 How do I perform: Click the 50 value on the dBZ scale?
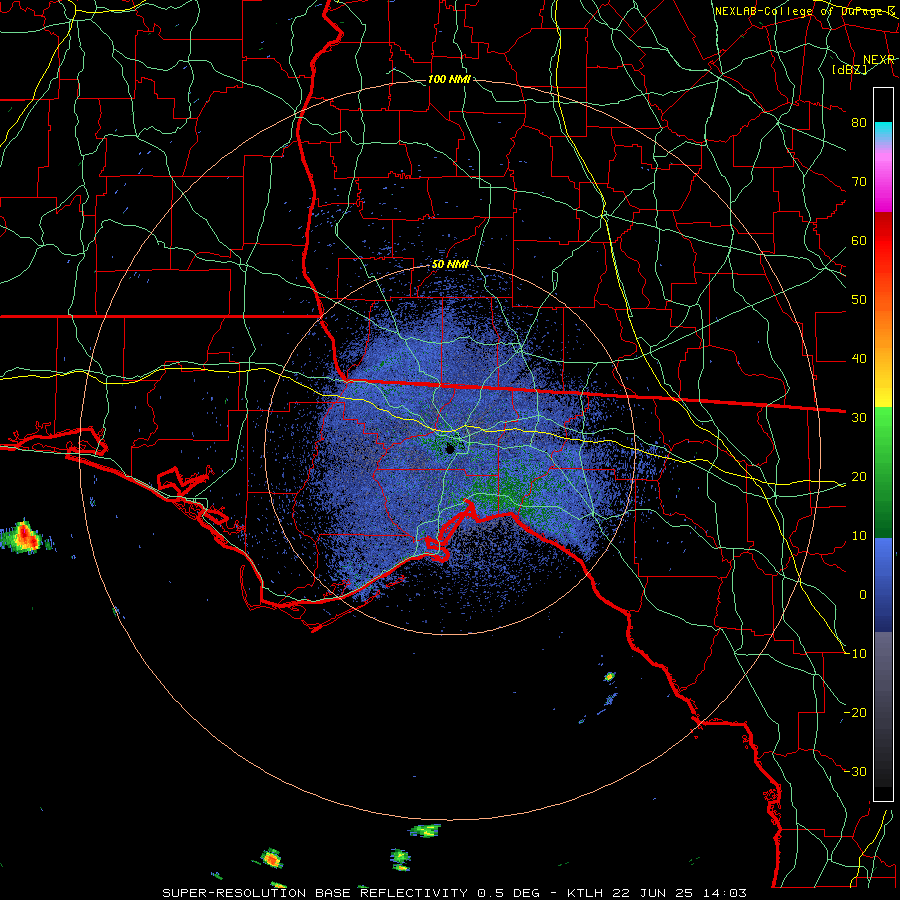tap(859, 300)
